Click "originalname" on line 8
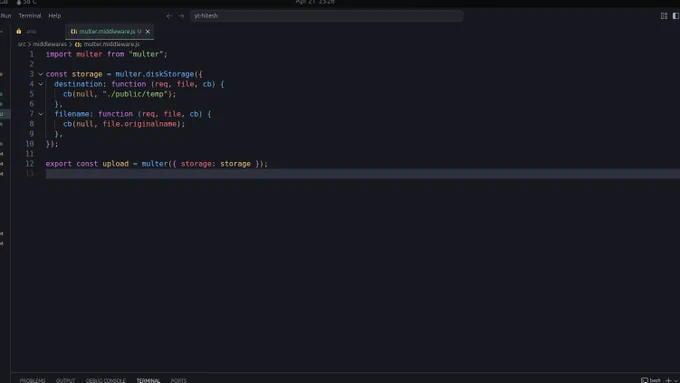 click(150, 124)
